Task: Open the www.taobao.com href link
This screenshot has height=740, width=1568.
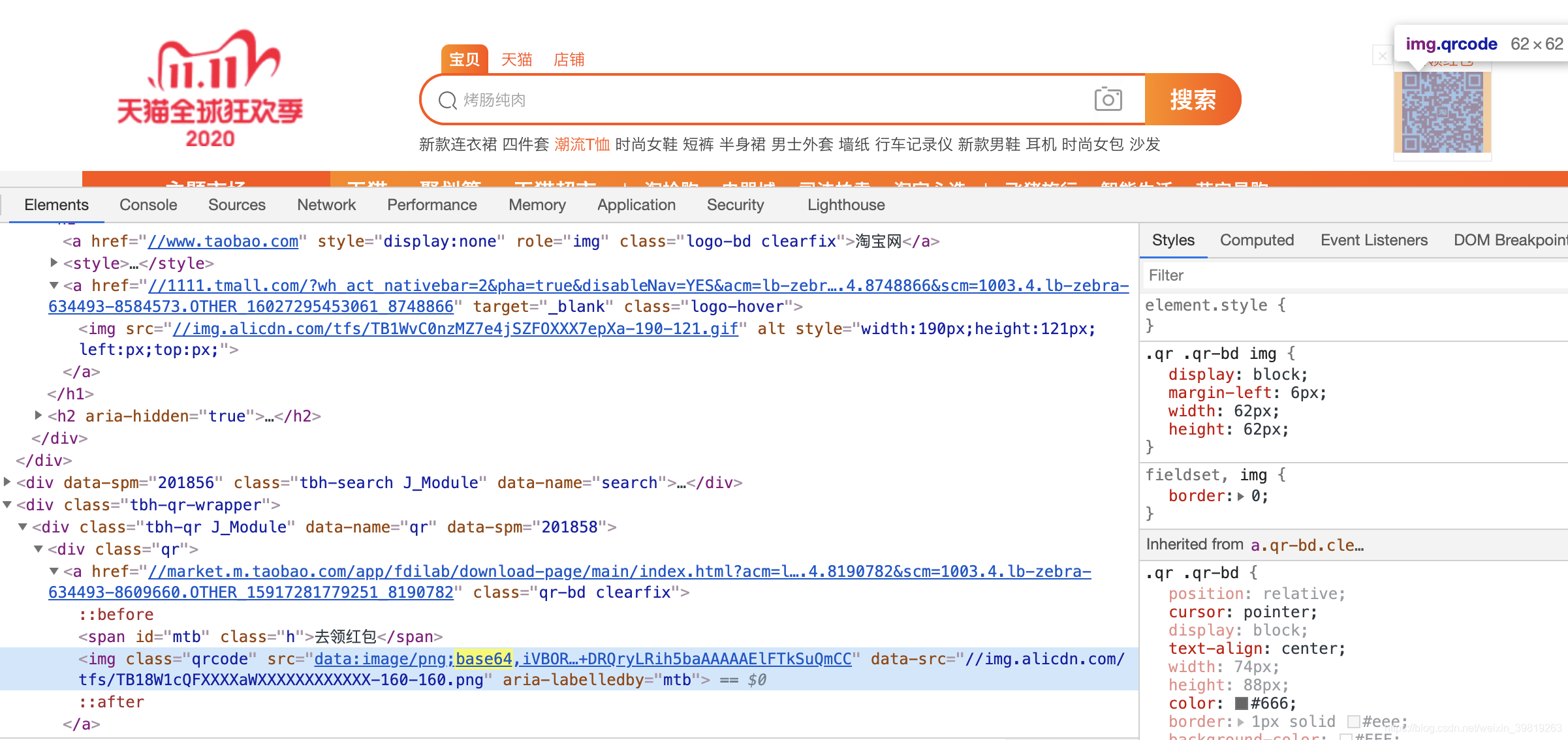Action: [x=223, y=241]
